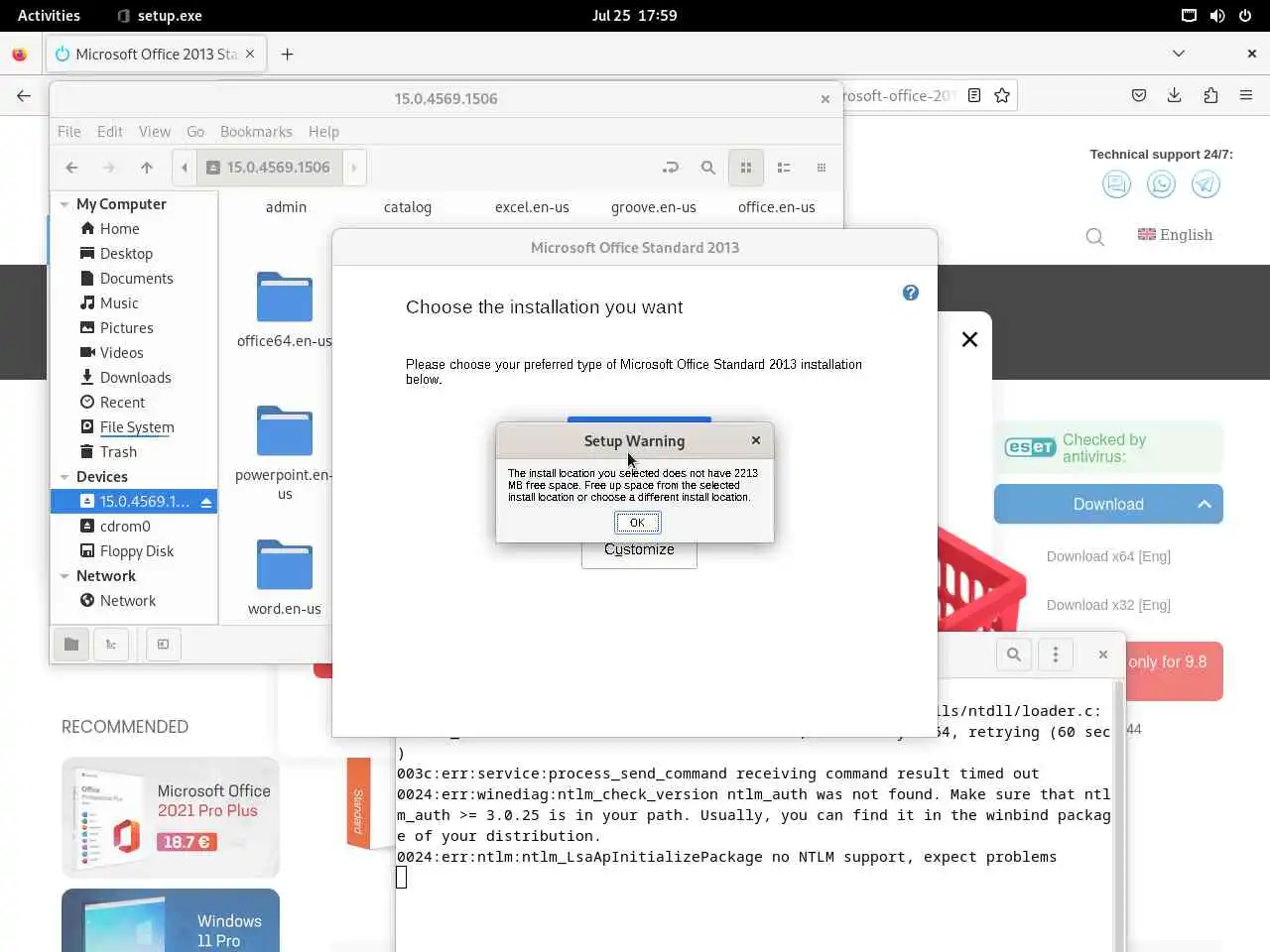
Task: Open the Go menu in file manager
Action: point(195,131)
